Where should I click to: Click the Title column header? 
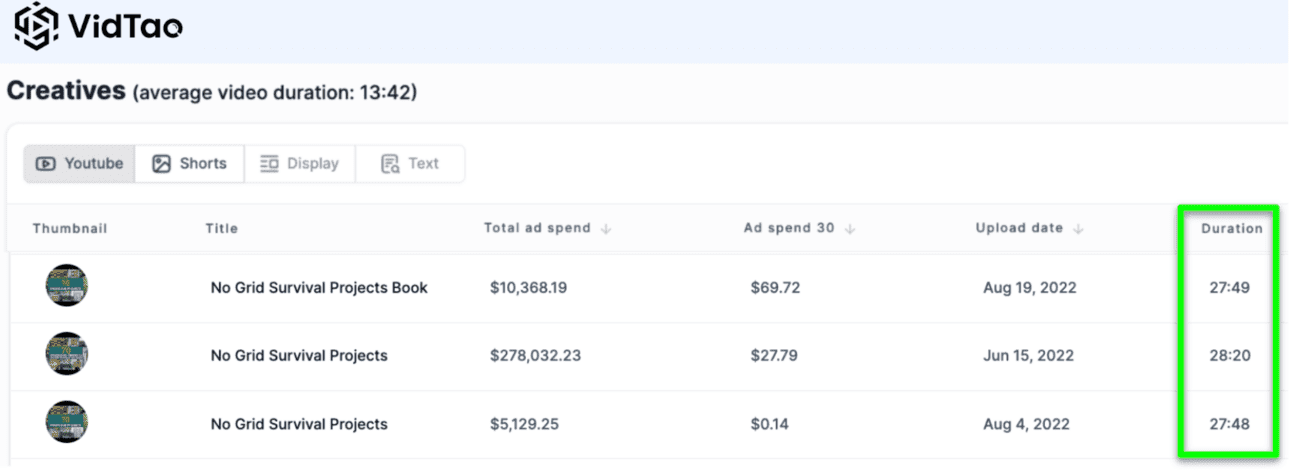click(x=222, y=229)
